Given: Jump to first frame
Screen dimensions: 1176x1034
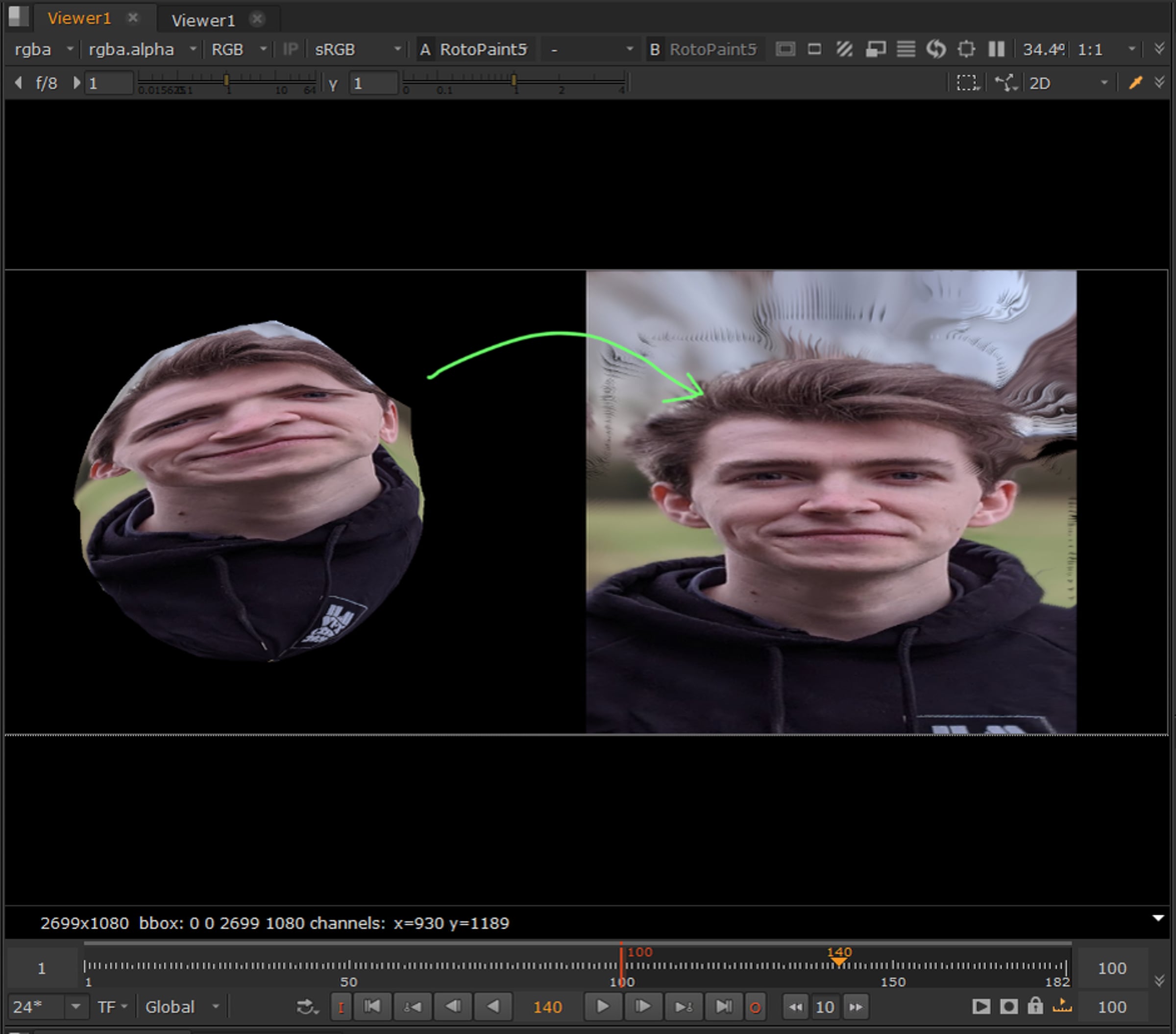Looking at the screenshot, I should 372,1007.
